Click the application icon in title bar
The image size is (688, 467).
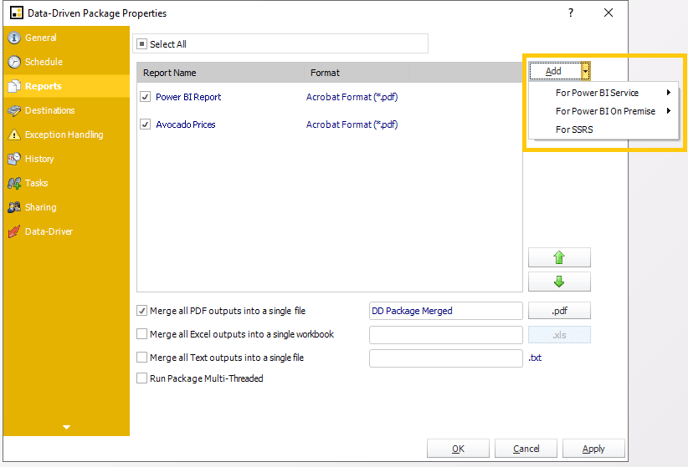click(x=16, y=13)
